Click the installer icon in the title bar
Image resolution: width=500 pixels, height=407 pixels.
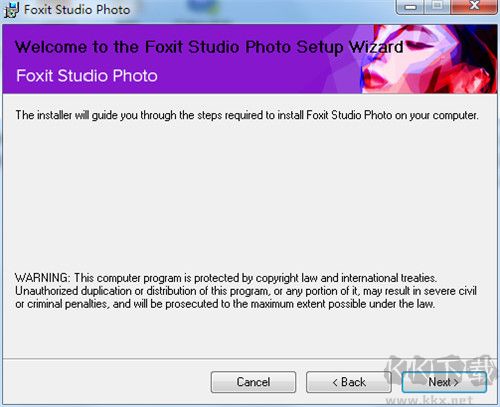11,10
